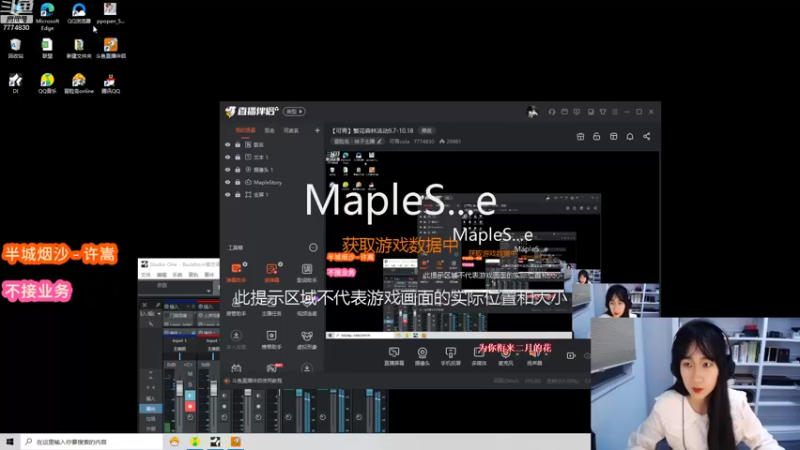The height and width of the screenshot is (450, 800).
Task: Open the 房管助手 tool
Action: pos(236,308)
